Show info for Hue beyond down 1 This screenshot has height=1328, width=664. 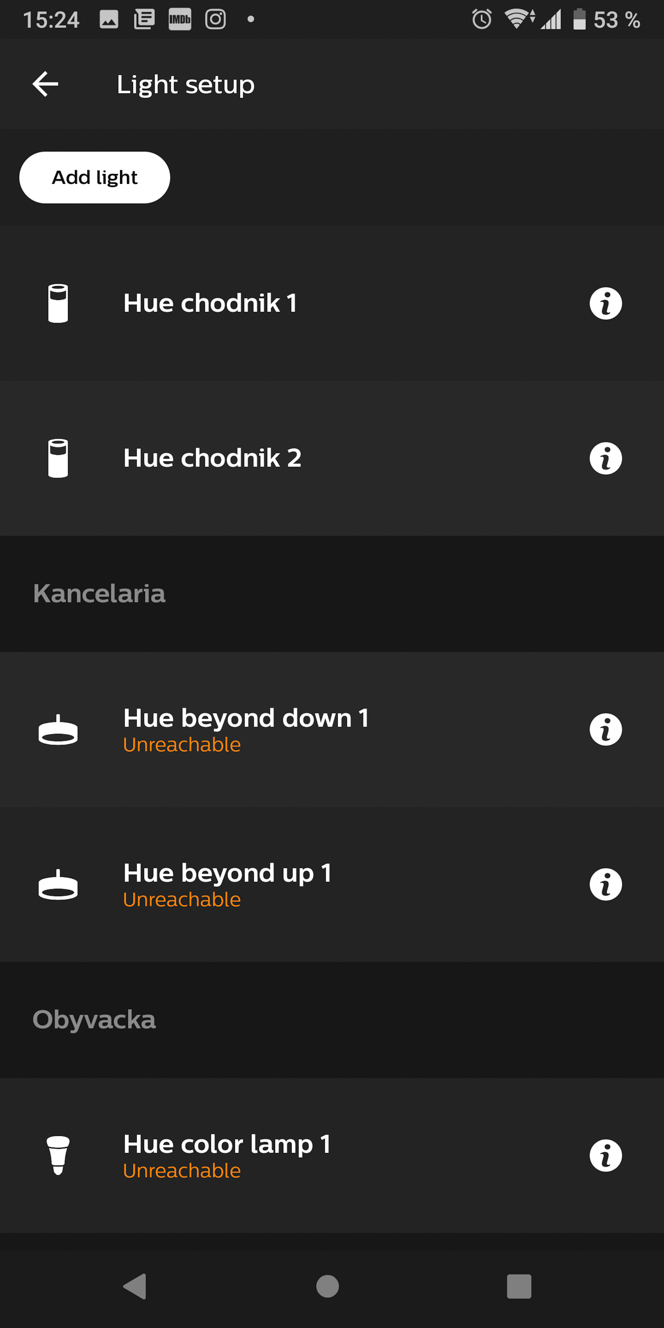tap(605, 729)
